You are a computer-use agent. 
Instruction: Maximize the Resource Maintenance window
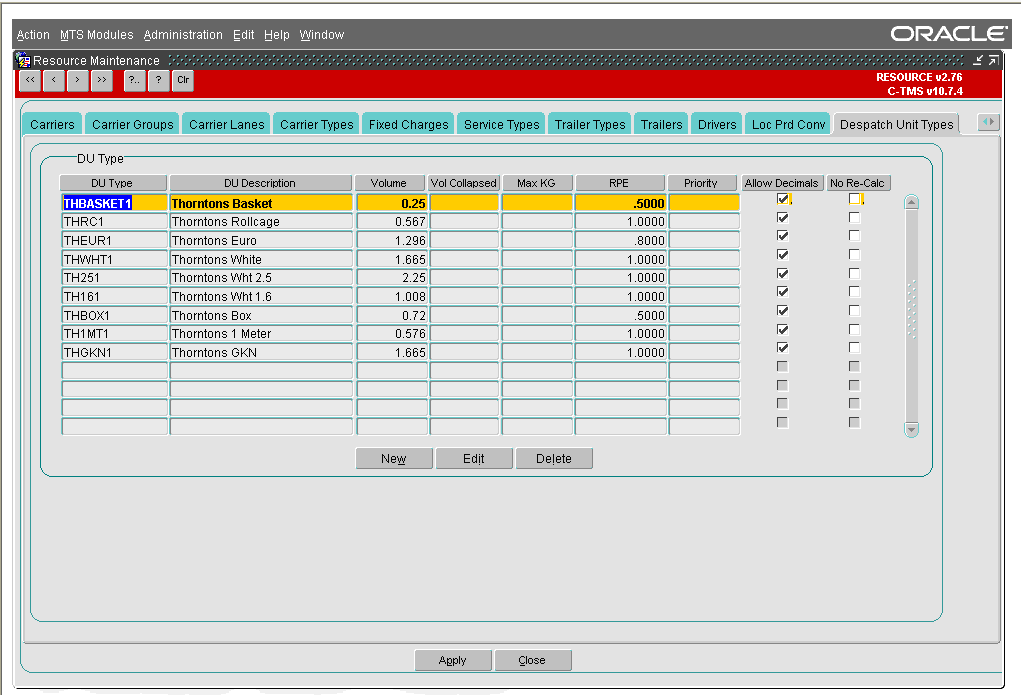click(993, 60)
